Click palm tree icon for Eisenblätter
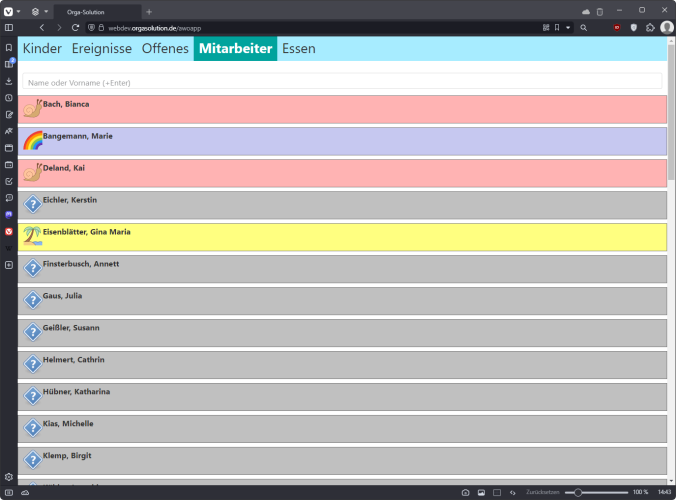 click(x=33, y=236)
